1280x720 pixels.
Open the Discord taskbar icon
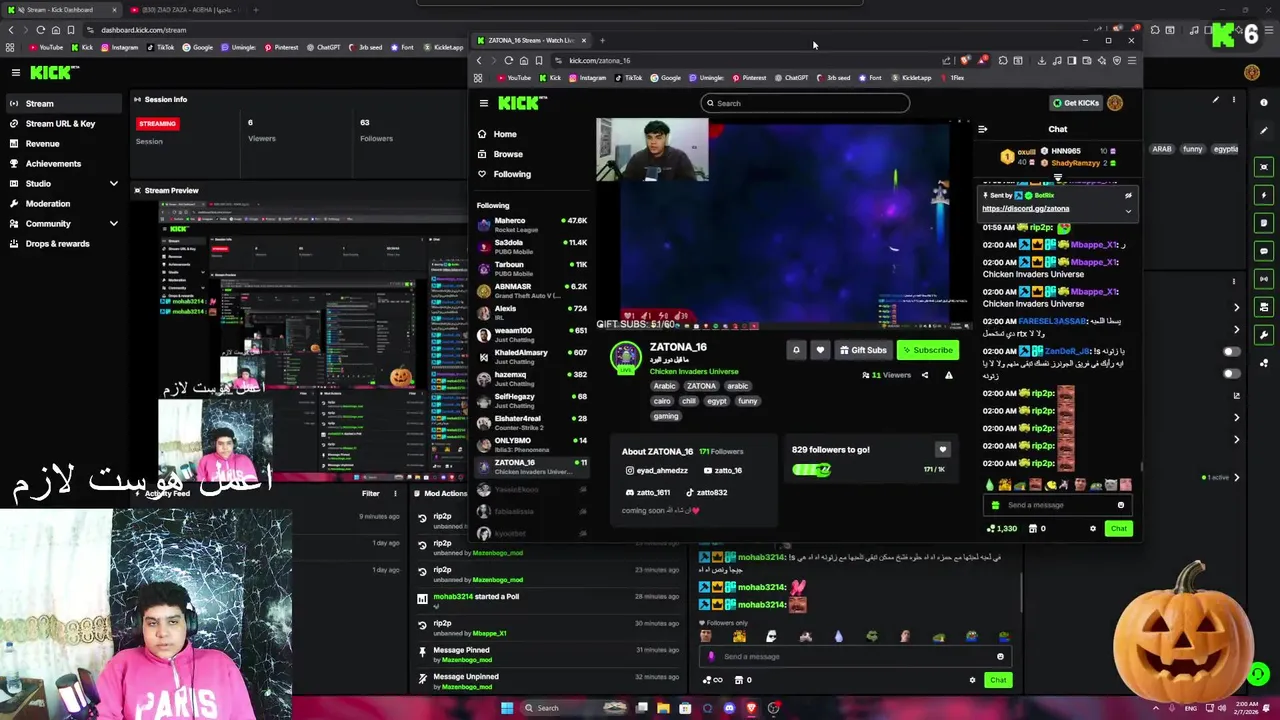729,708
